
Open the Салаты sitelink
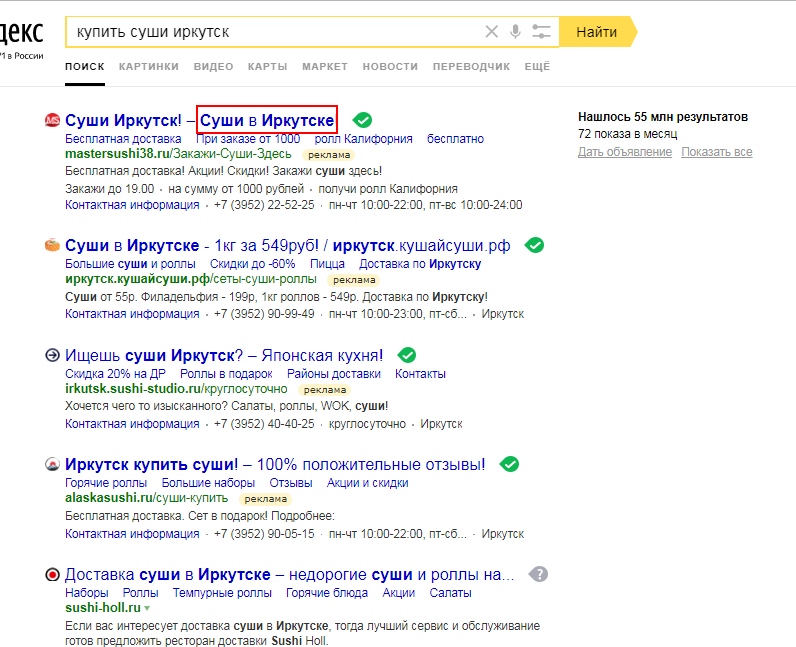450,593
